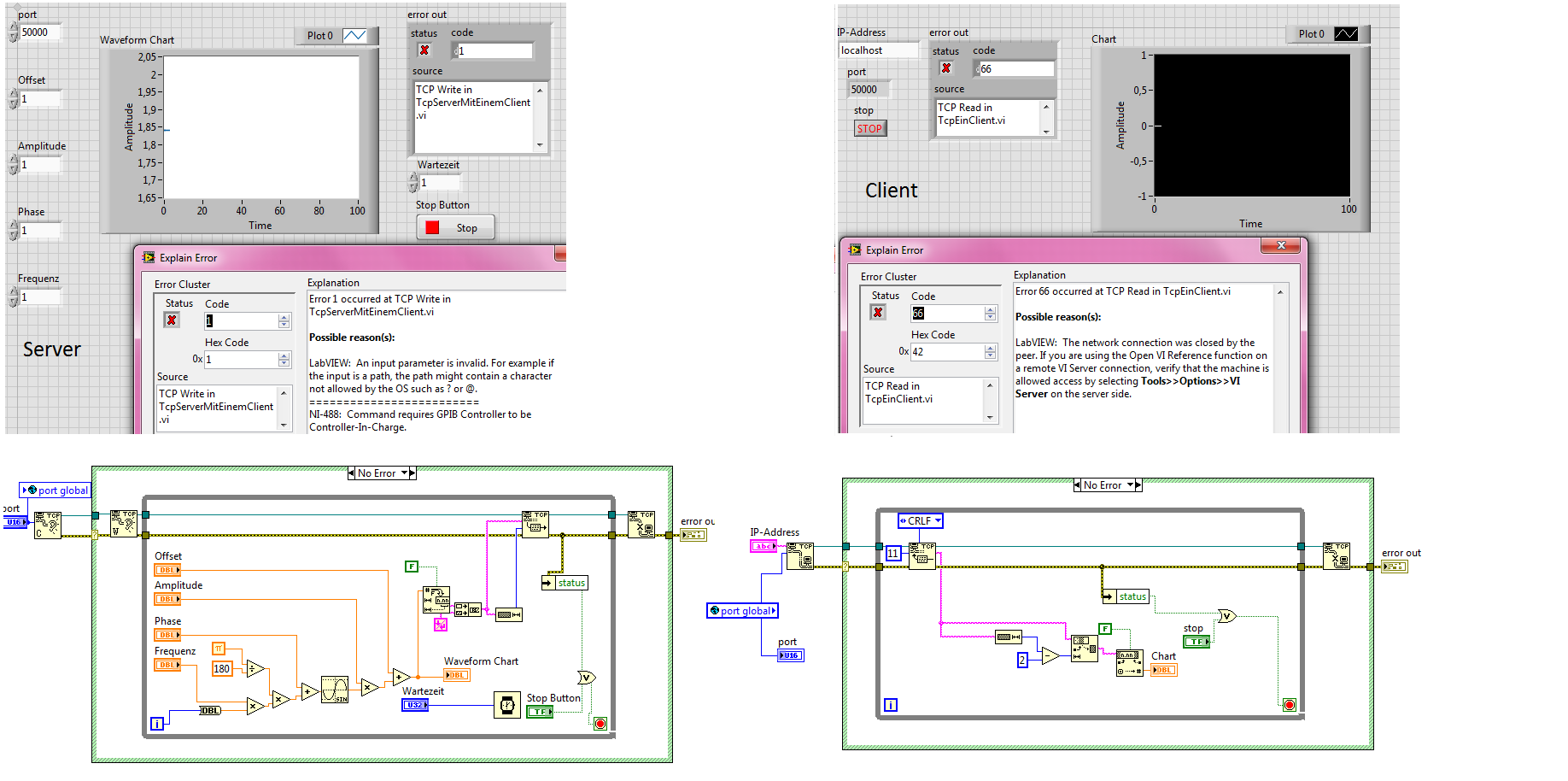1568x781 pixels.
Task: Select the pi constant in server diagram
Action: [x=219, y=649]
